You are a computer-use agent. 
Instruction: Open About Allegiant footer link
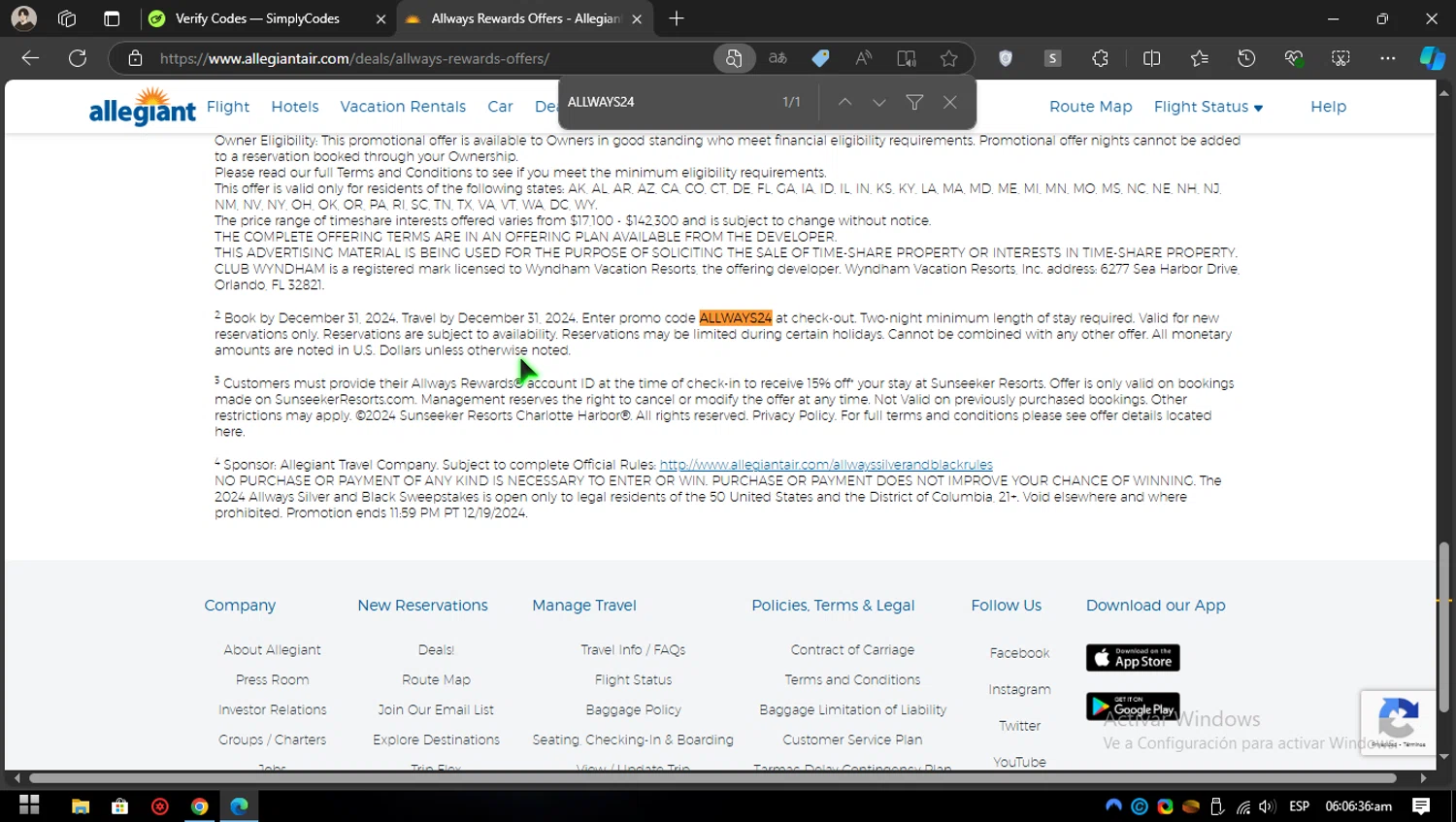pos(272,650)
